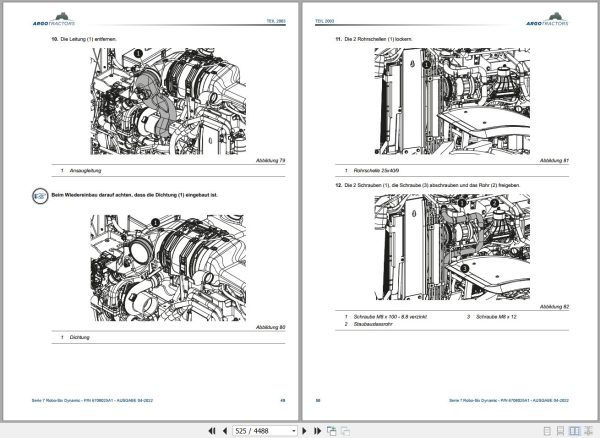Click step 12 text about 2 Schrauben

click(x=432, y=185)
